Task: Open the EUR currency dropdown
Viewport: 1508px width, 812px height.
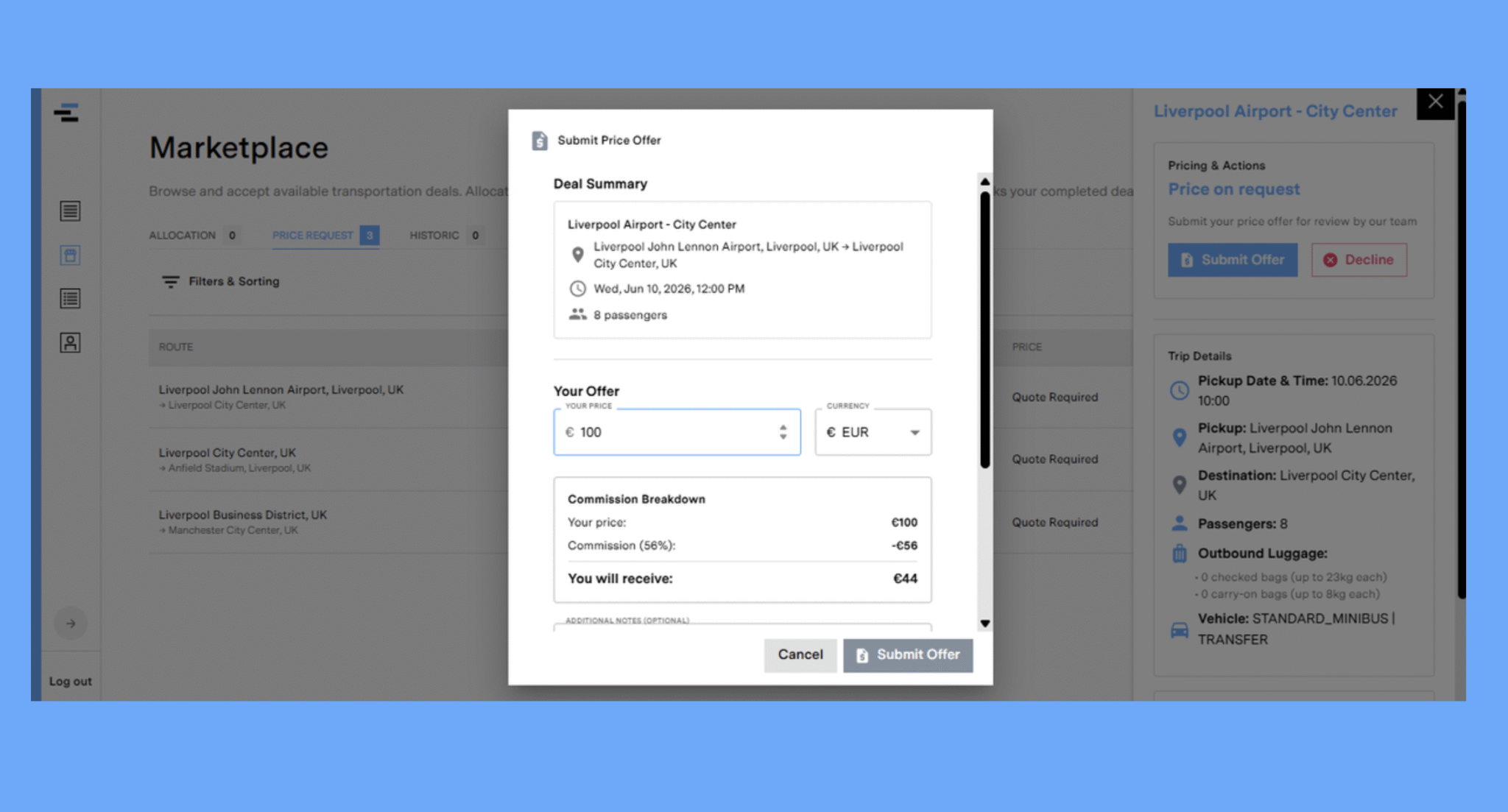Action: pos(873,432)
